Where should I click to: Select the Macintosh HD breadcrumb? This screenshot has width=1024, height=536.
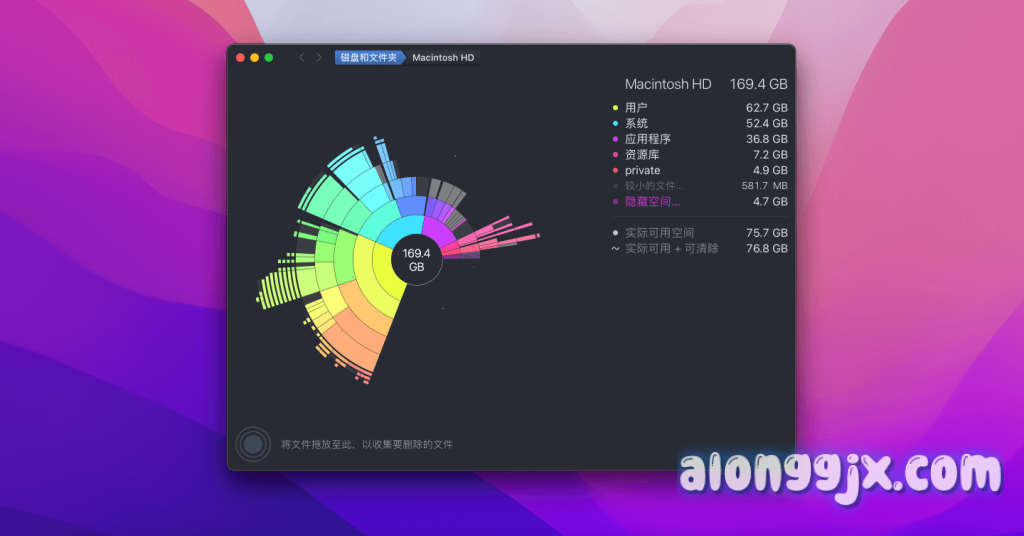(443, 58)
